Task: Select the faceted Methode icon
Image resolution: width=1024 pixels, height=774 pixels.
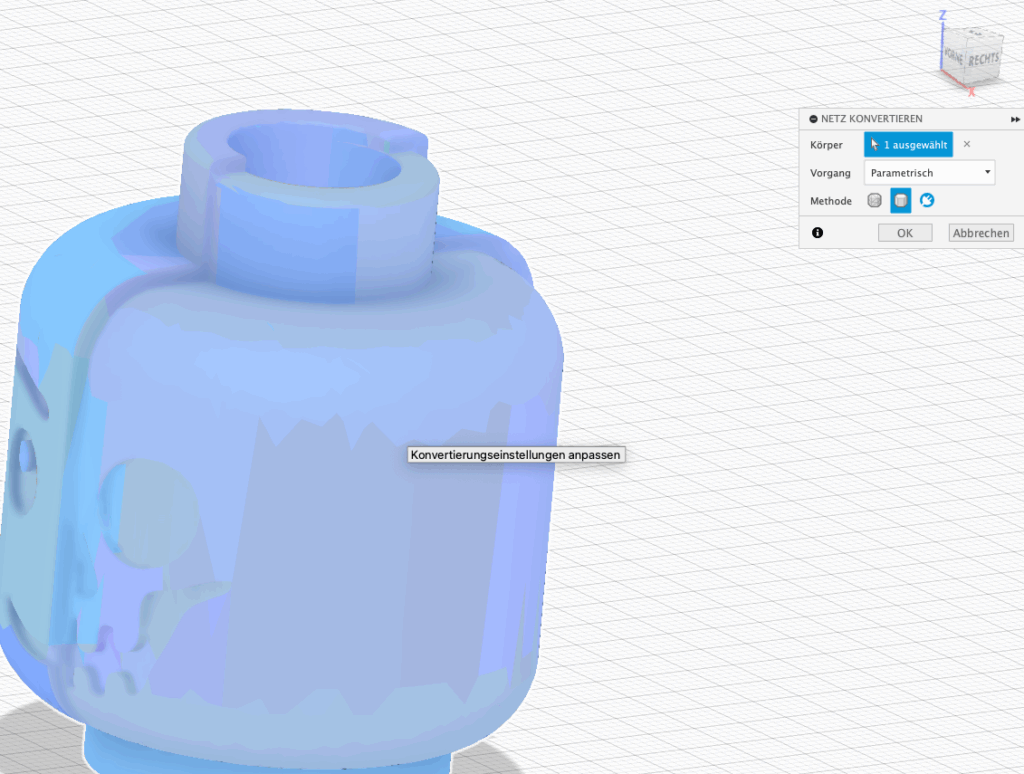Action: [875, 201]
